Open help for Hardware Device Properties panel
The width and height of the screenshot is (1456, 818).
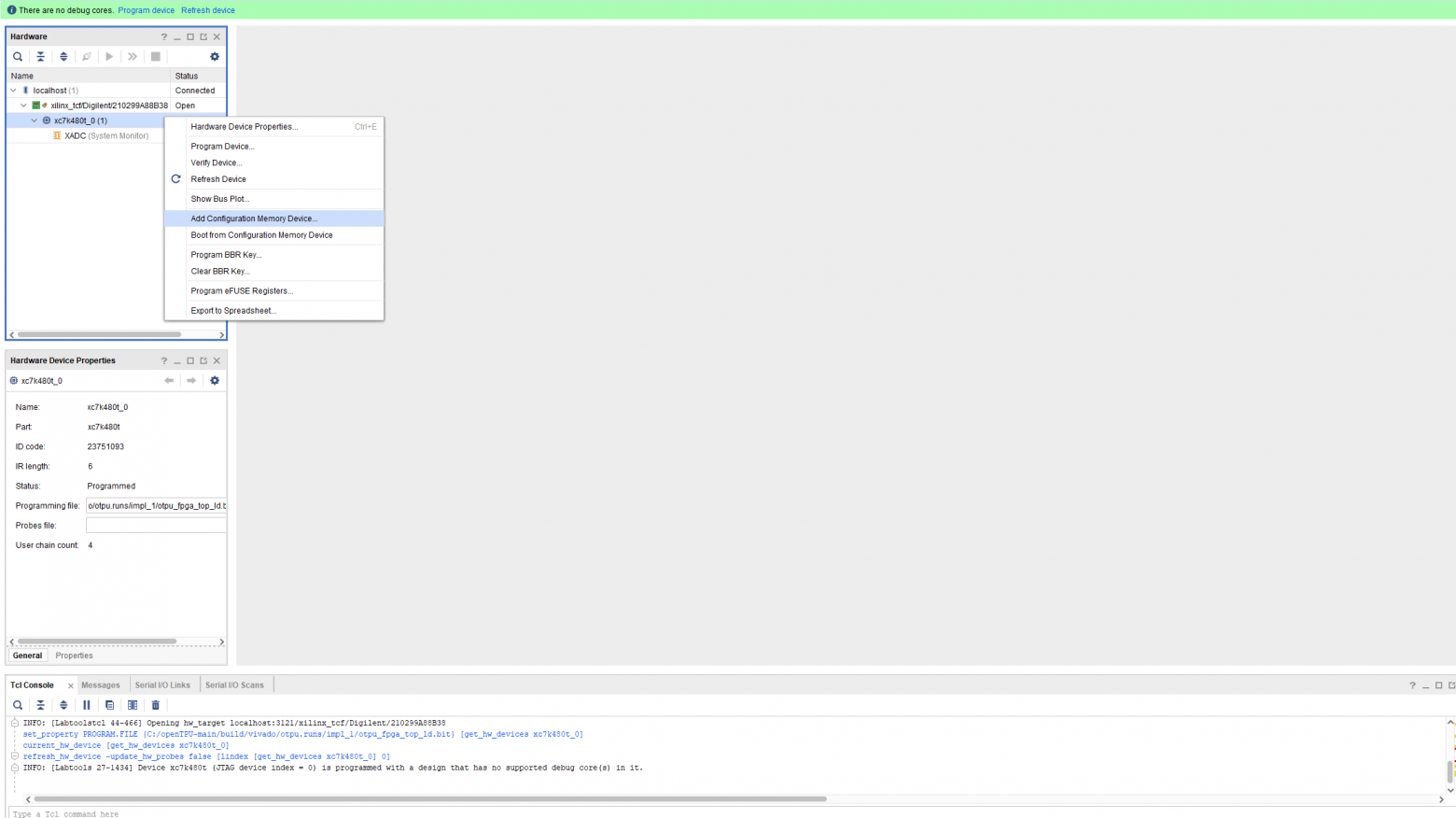[x=164, y=360]
